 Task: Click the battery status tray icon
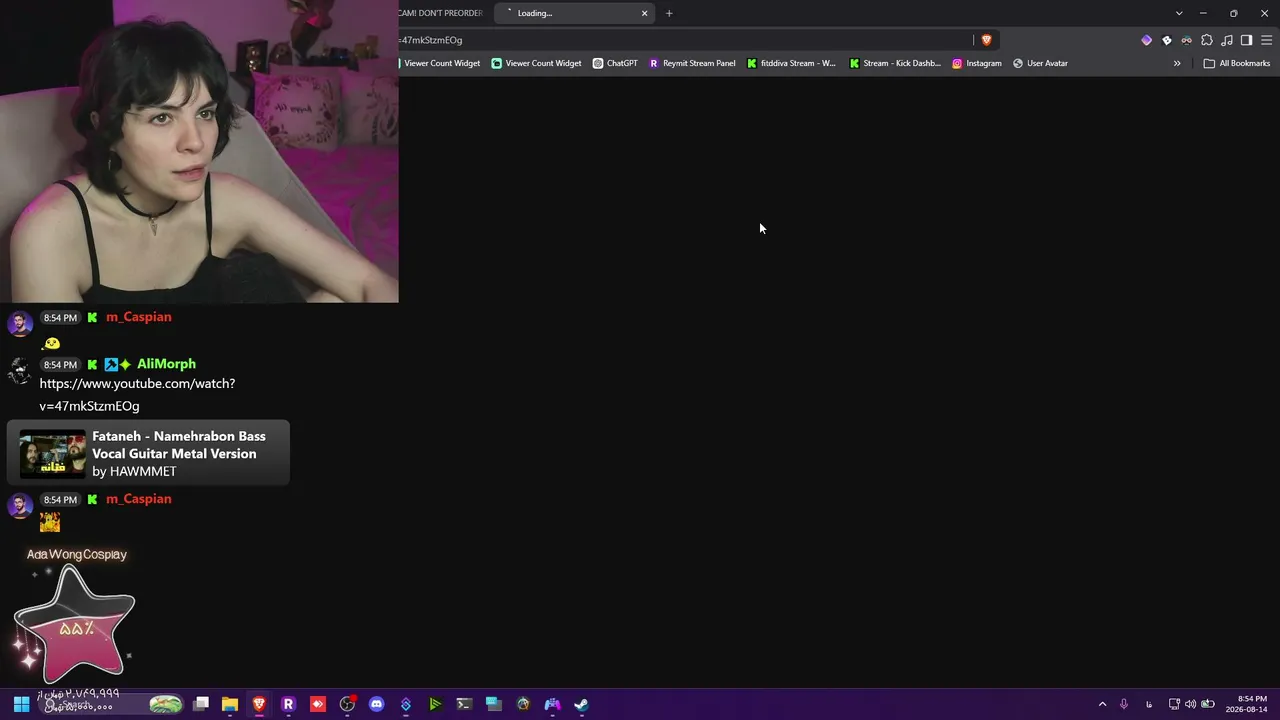click(x=1207, y=704)
